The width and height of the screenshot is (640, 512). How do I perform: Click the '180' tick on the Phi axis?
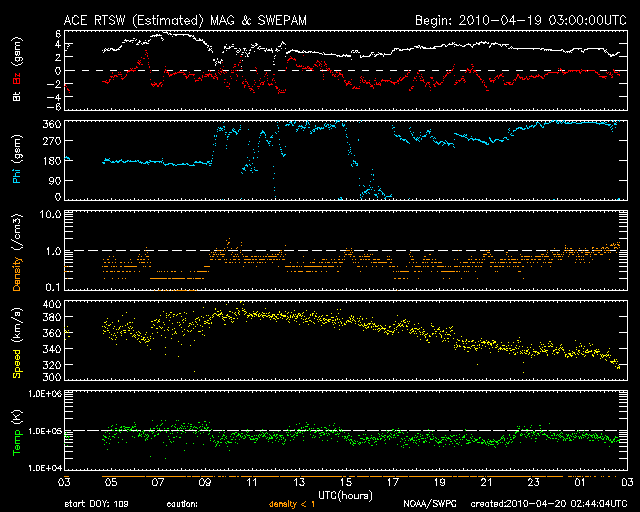click(x=52, y=160)
